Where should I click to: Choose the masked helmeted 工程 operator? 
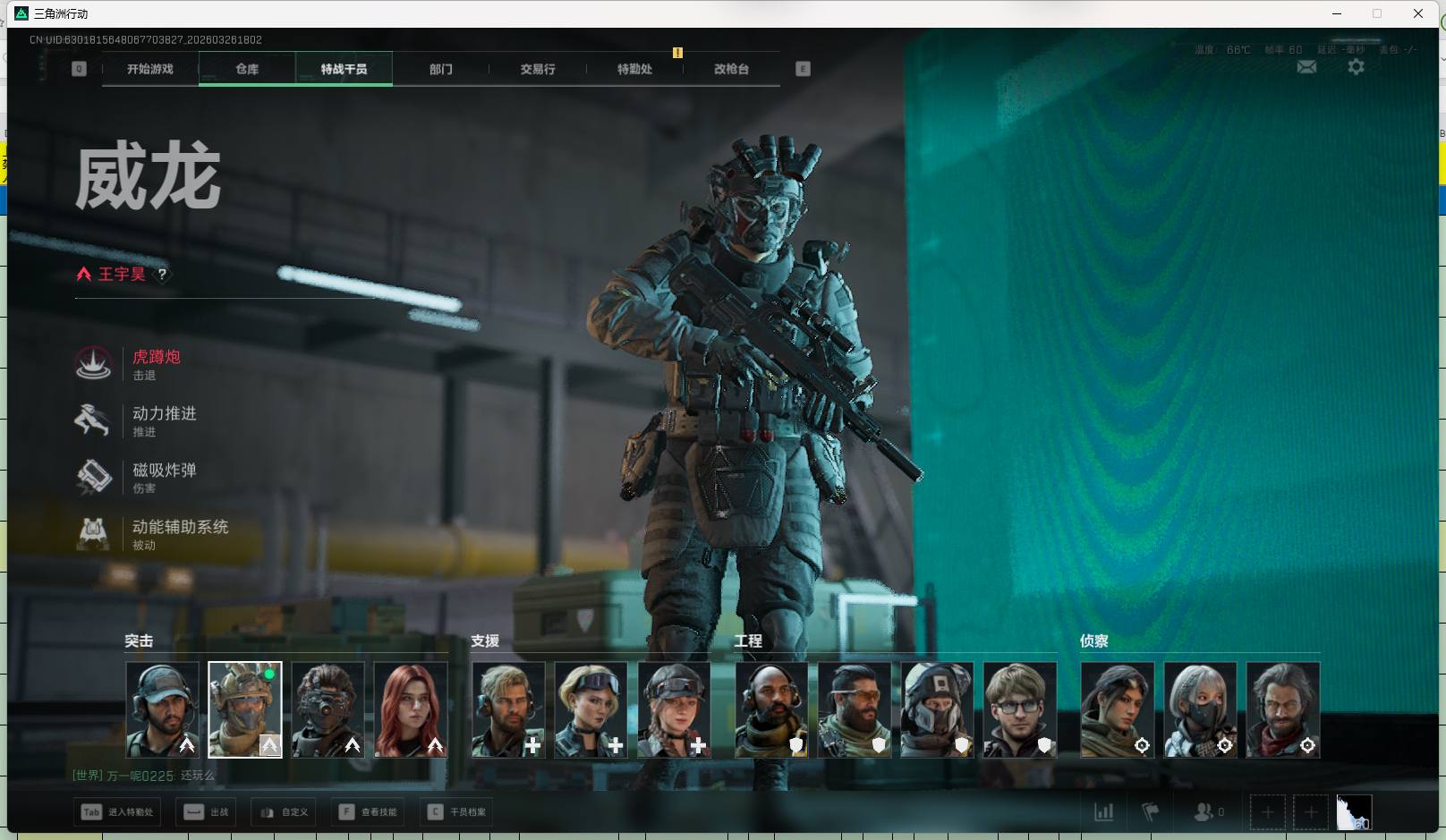click(x=937, y=709)
